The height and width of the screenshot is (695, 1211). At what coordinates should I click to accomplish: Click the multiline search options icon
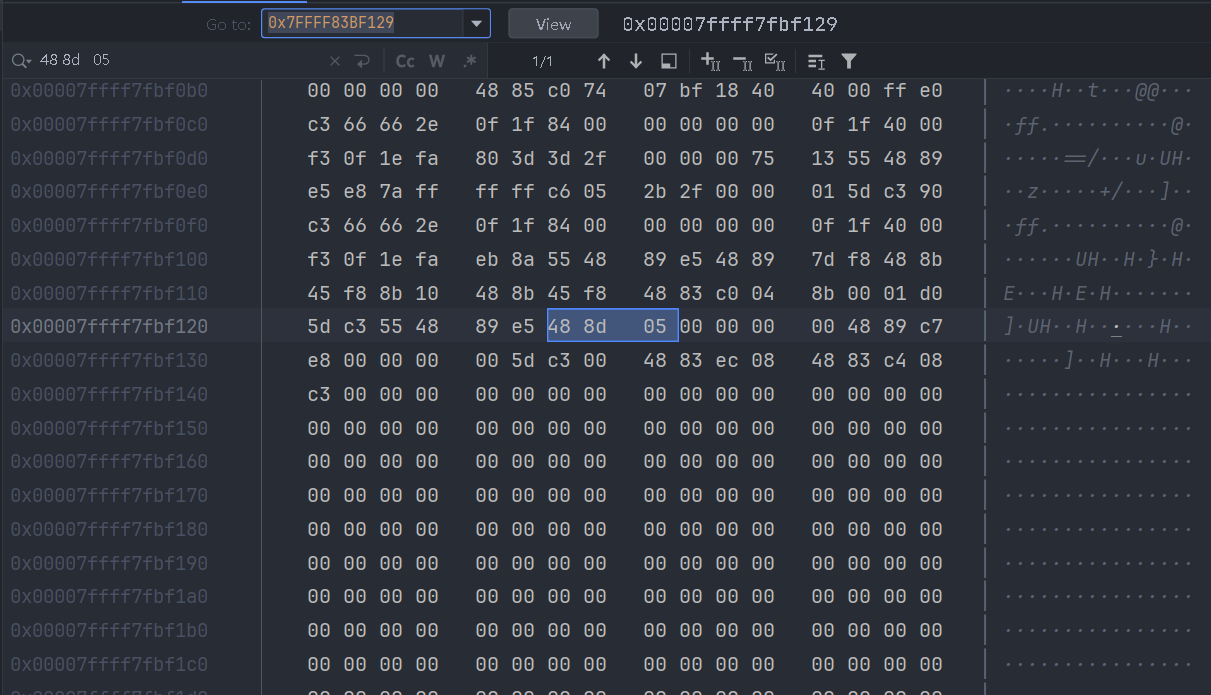pyautogui.click(x=816, y=61)
